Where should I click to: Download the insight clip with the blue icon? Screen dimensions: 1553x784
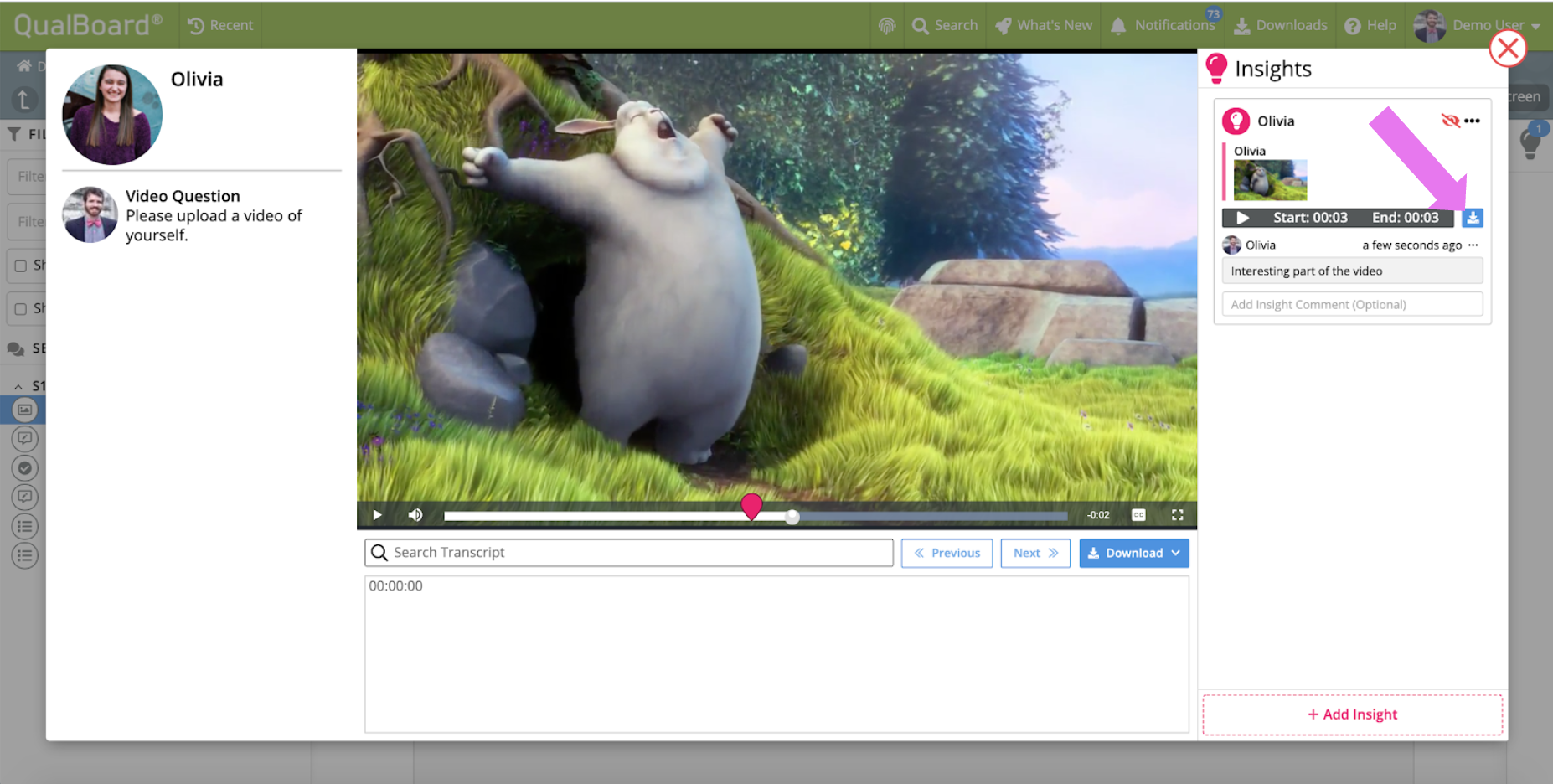pos(1473,218)
